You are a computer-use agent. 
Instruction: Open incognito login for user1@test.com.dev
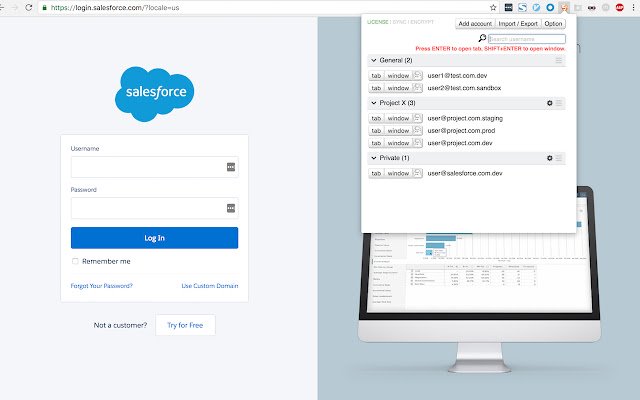pyautogui.click(x=417, y=76)
